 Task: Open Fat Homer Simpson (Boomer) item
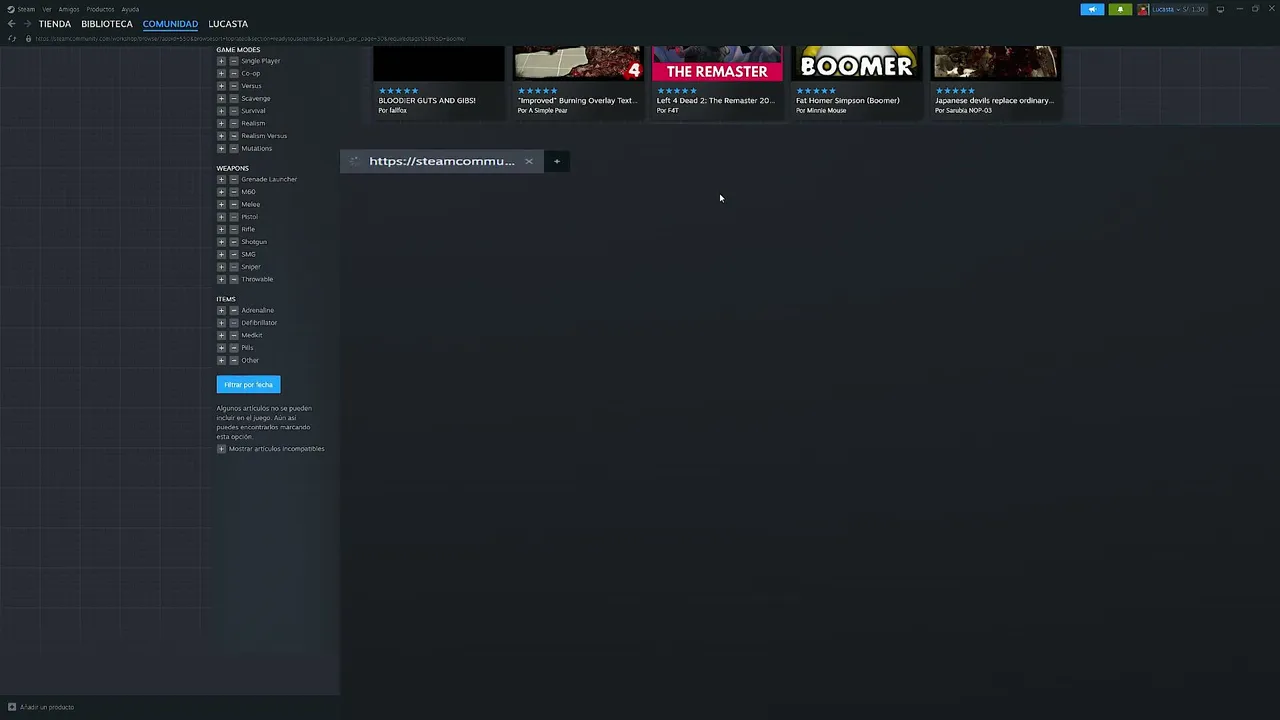click(x=847, y=100)
